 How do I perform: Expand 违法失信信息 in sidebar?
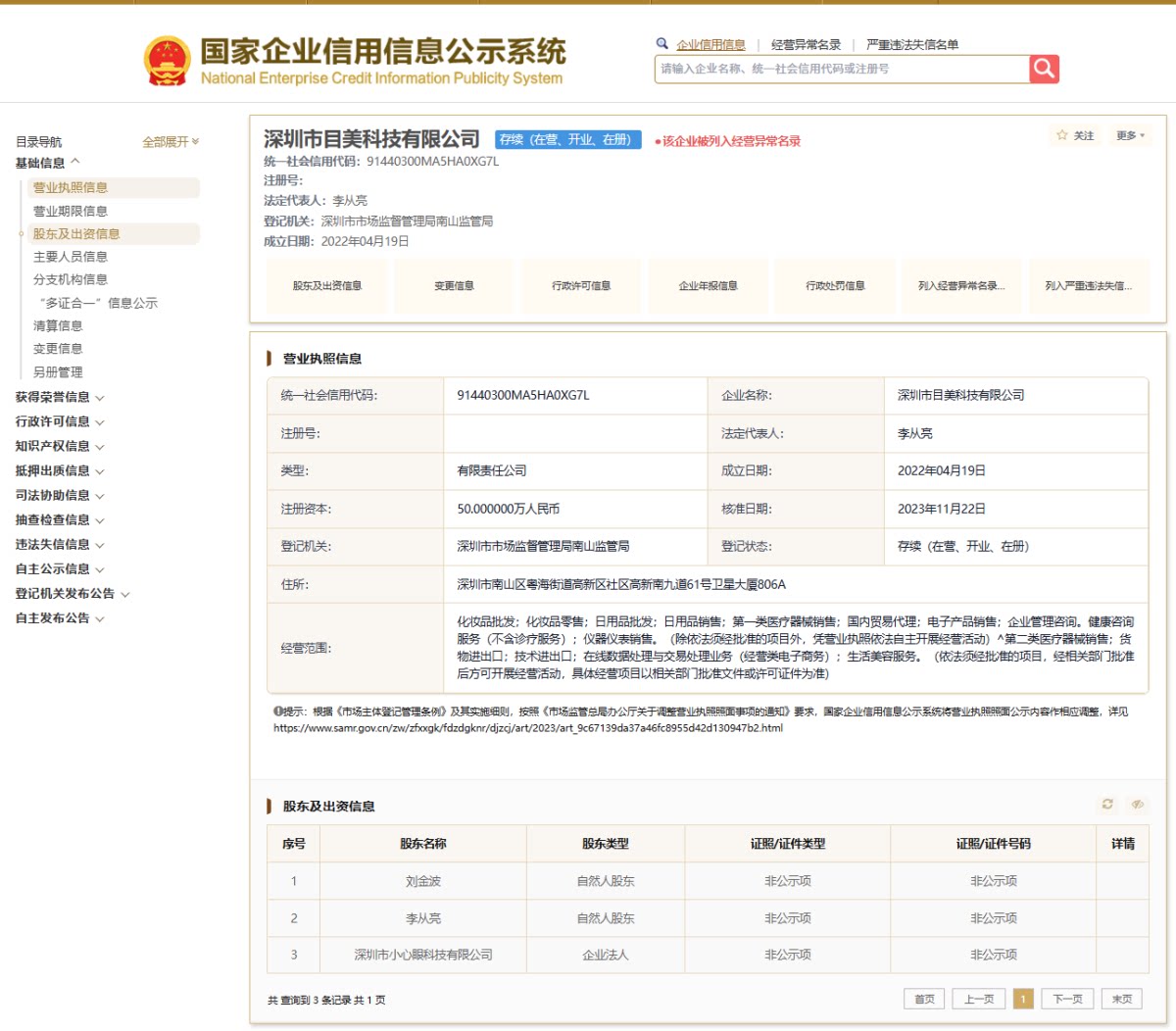(x=60, y=544)
